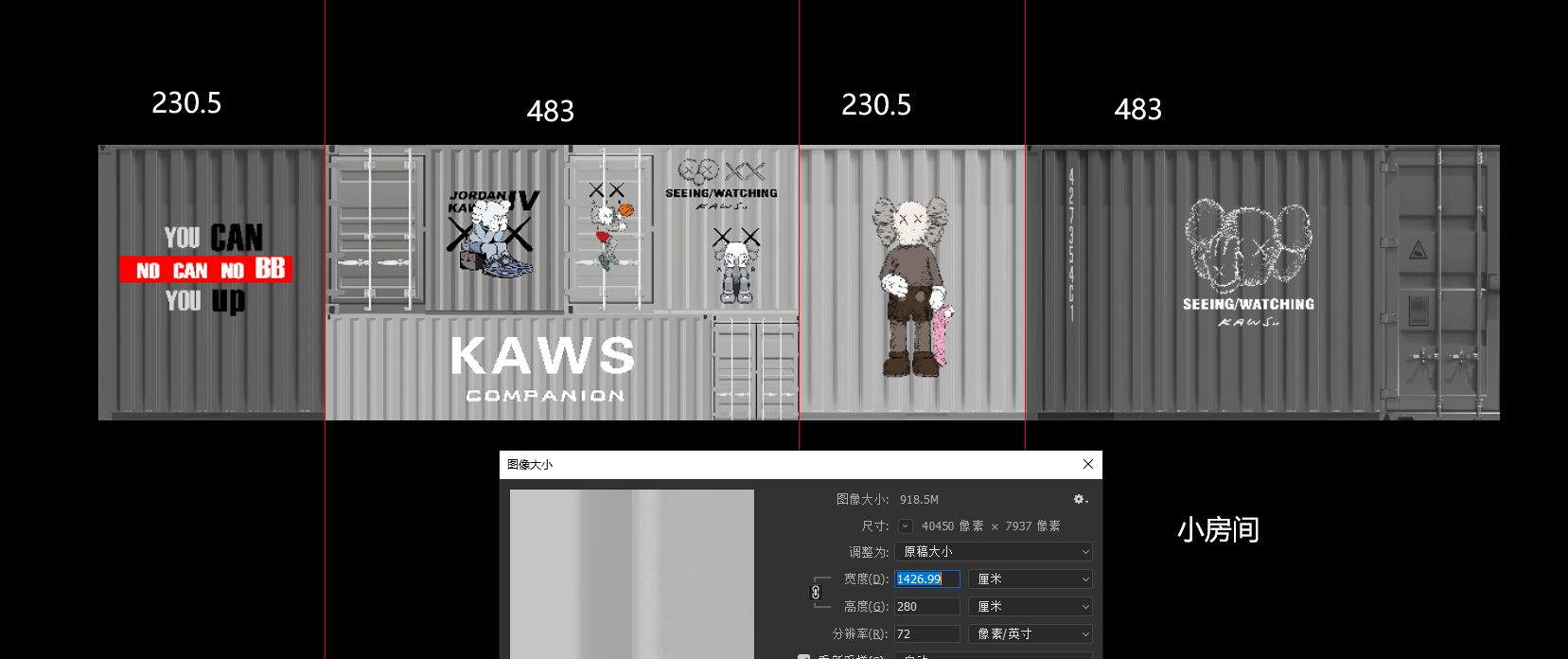Click the 230.5 label above YOU CAN container
Viewport: 1568px width, 659px height.
[186, 102]
